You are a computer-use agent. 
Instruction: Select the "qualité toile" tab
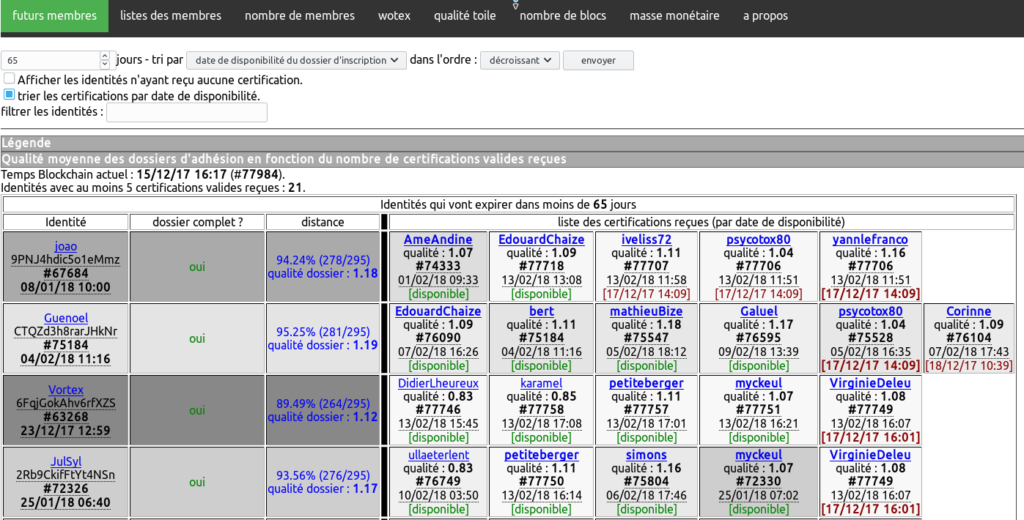(465, 16)
